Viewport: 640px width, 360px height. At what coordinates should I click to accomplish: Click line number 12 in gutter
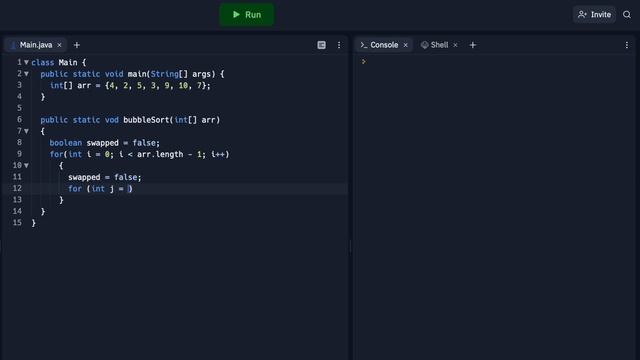17,188
